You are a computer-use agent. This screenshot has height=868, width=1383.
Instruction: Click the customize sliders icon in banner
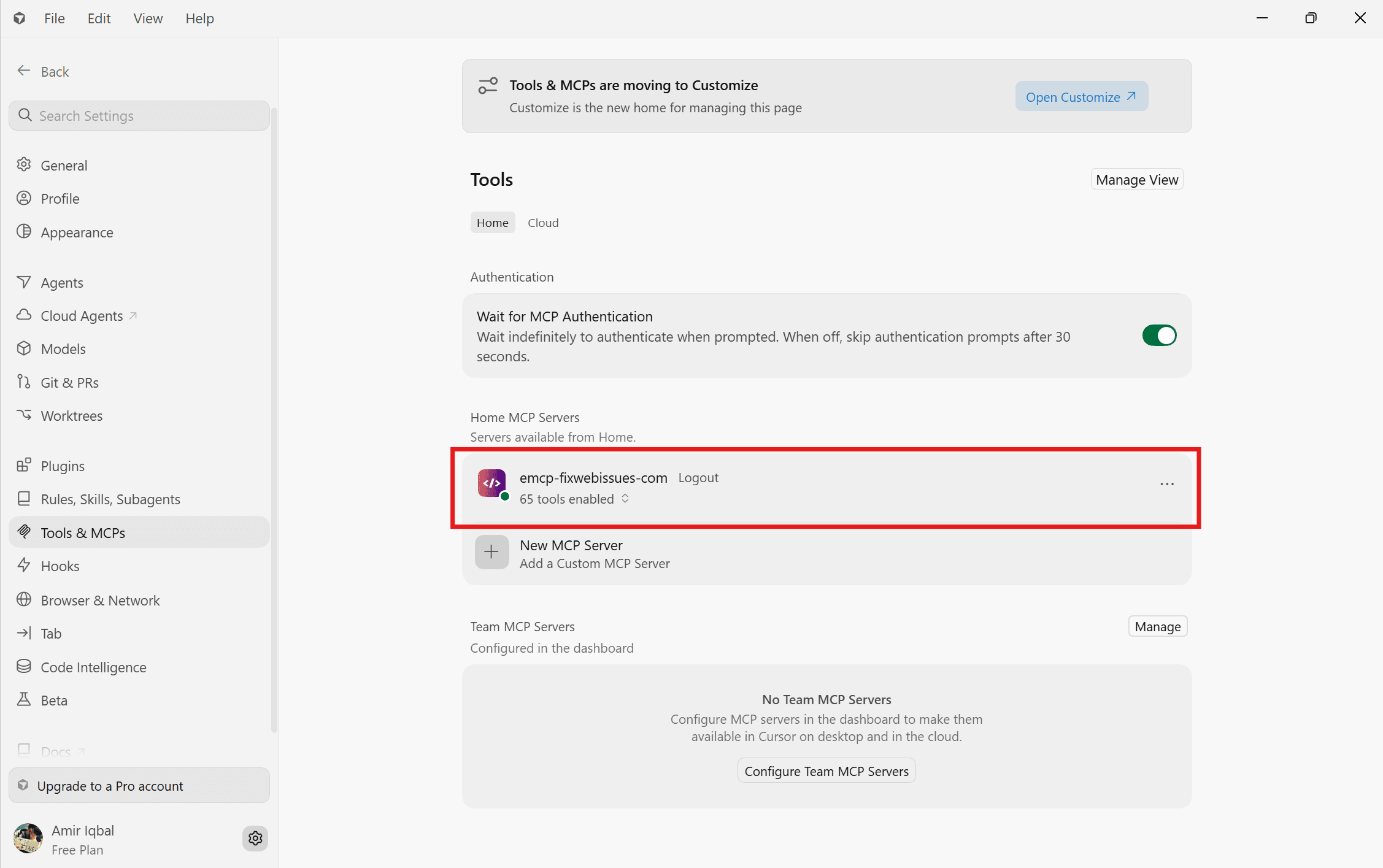coord(488,85)
